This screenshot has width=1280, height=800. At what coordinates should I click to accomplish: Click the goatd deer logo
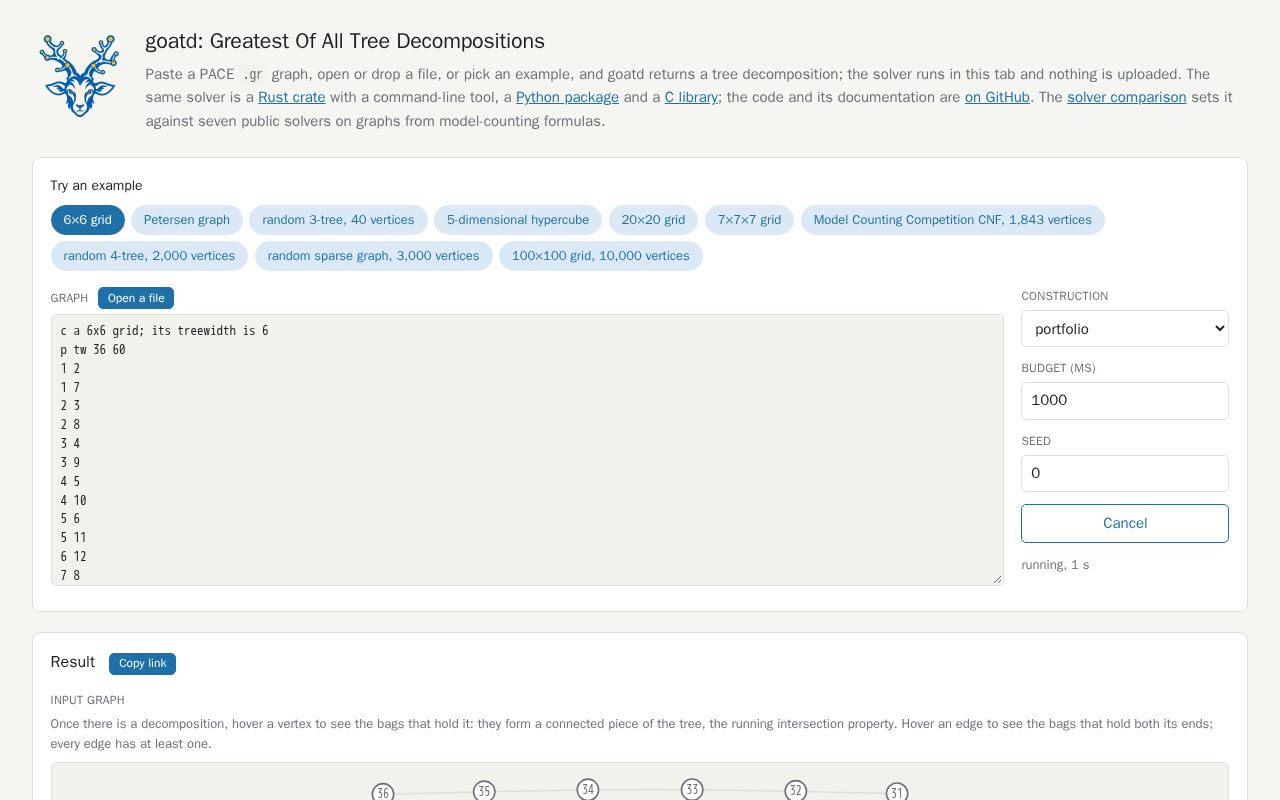pyautogui.click(x=79, y=75)
